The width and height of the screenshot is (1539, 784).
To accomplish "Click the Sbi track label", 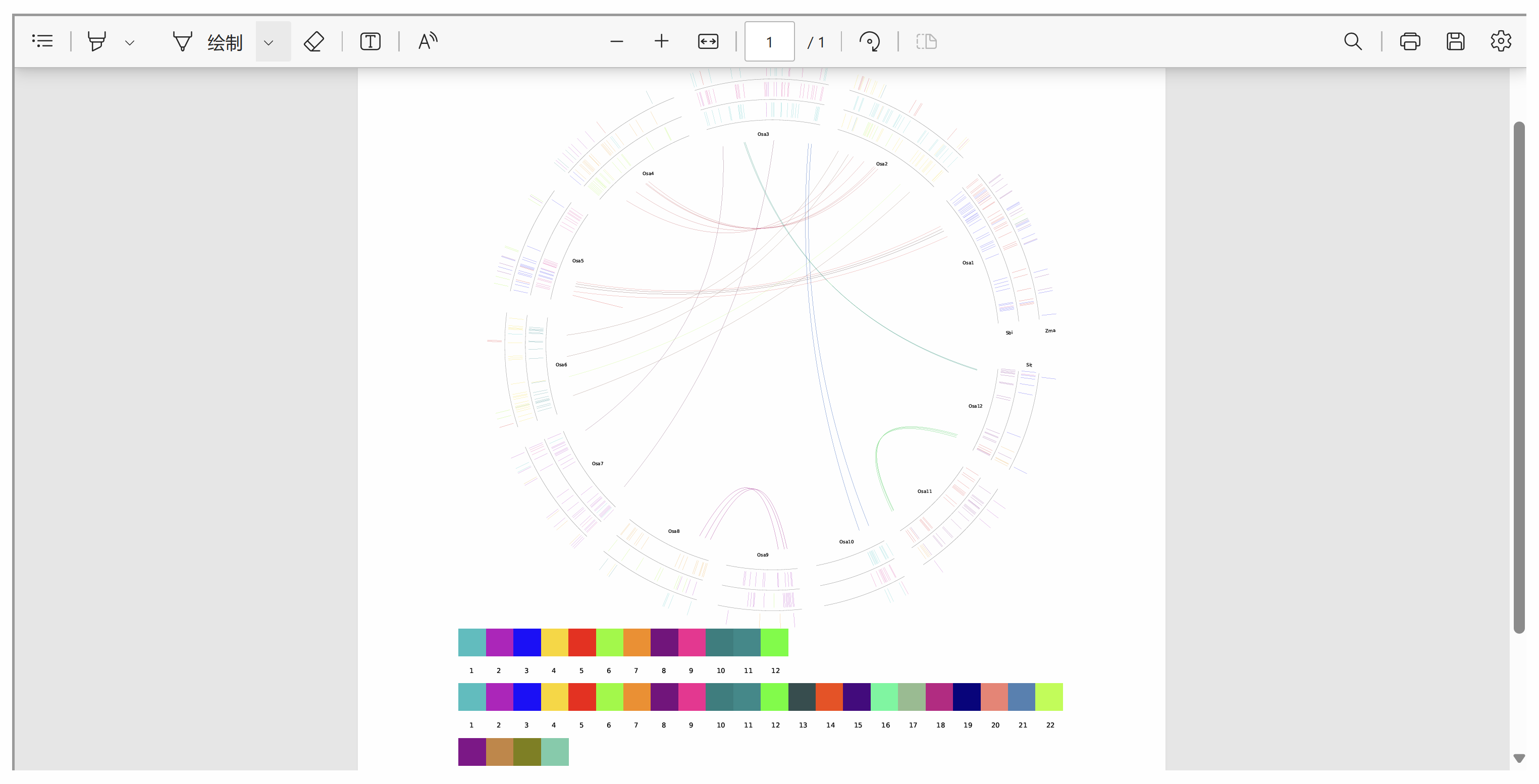I will tap(1009, 333).
